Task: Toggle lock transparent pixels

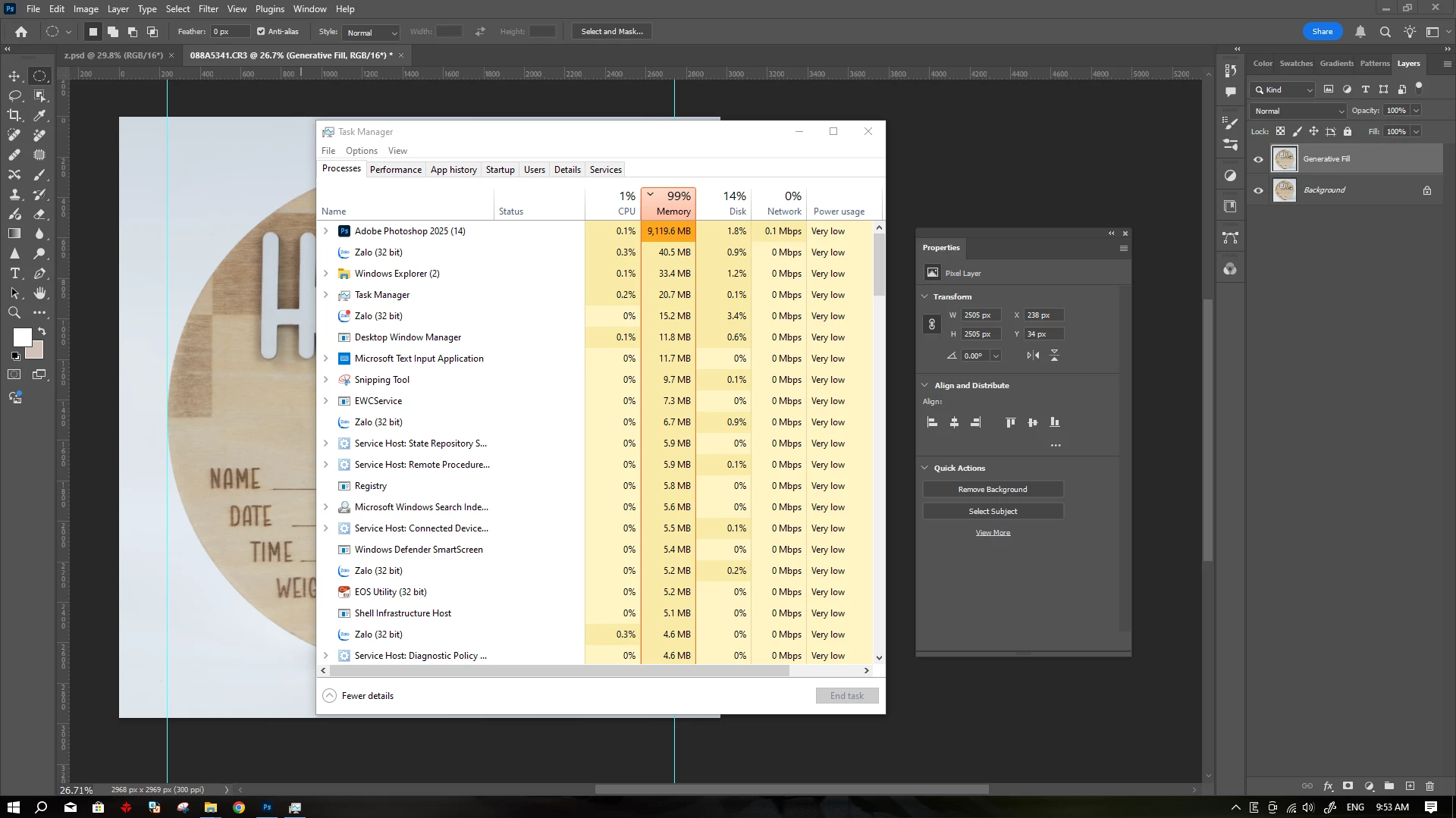Action: [x=1281, y=131]
